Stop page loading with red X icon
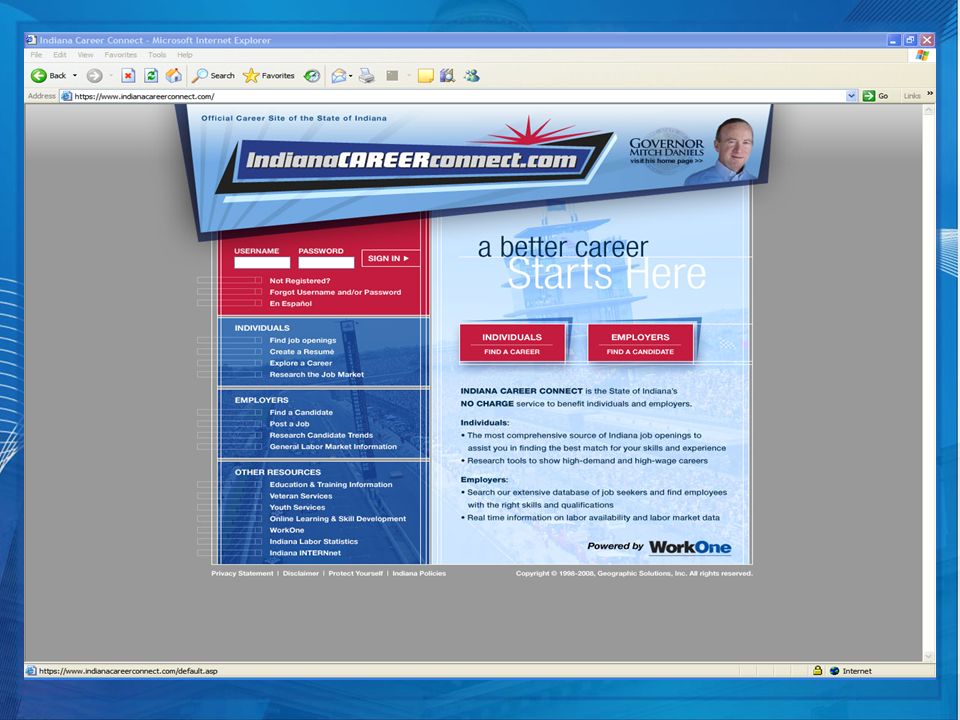This screenshot has height=720, width=960. (127, 75)
